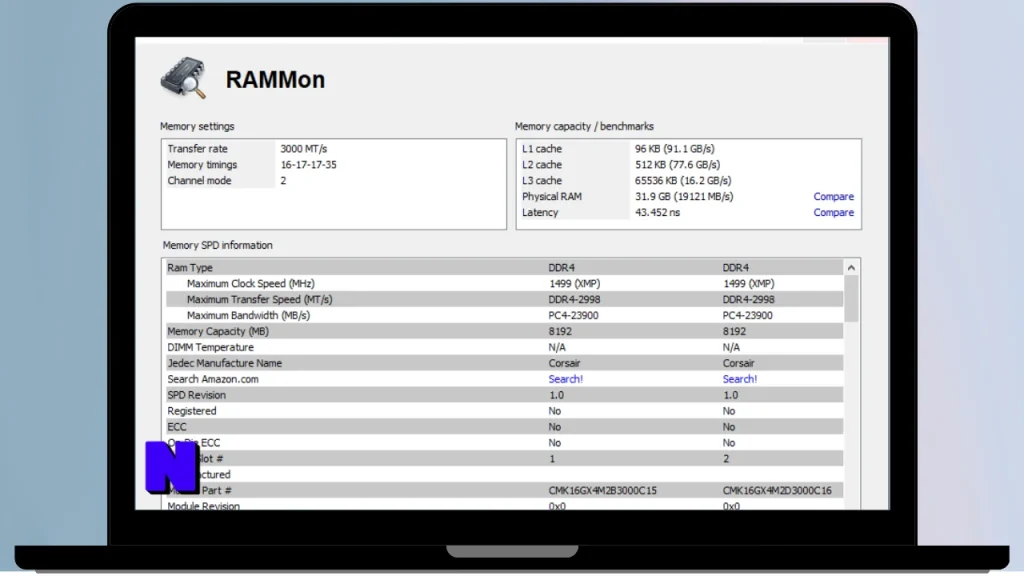Click the RAMMon memory chip logo icon

[184, 78]
